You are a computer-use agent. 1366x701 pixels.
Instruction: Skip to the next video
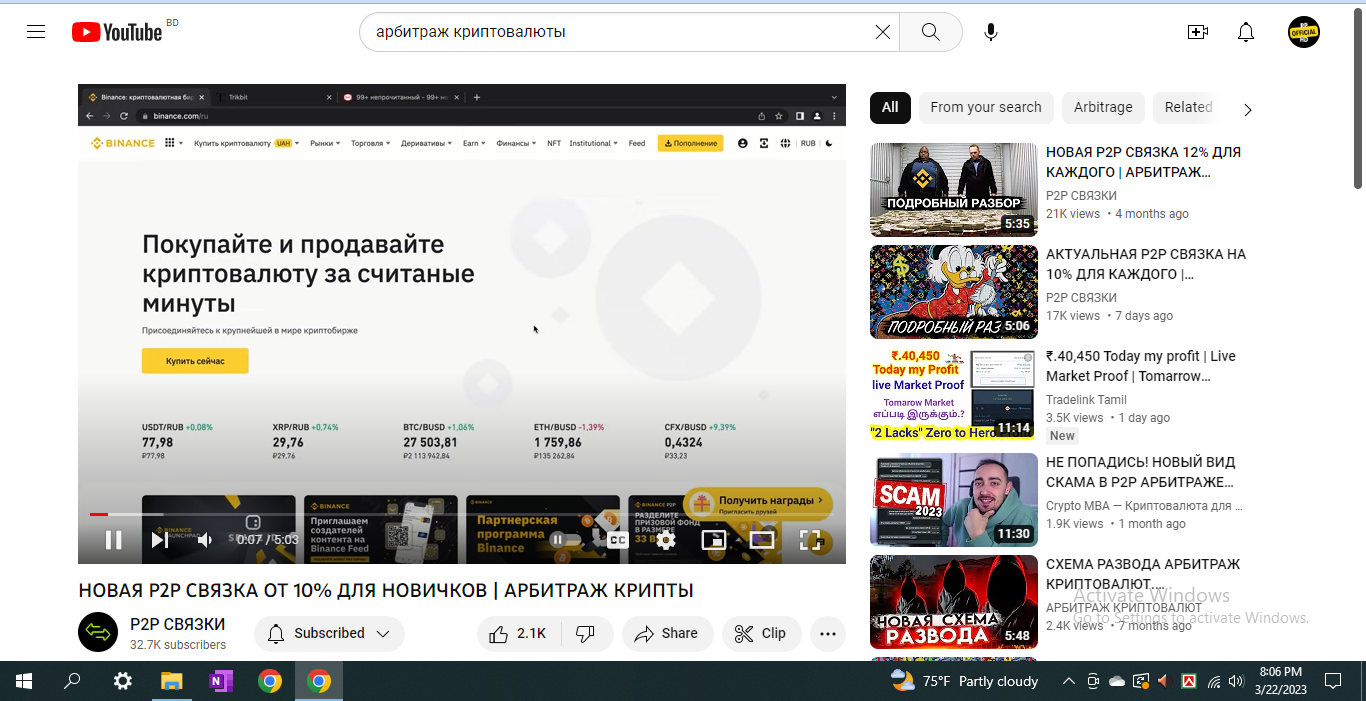[x=160, y=540]
